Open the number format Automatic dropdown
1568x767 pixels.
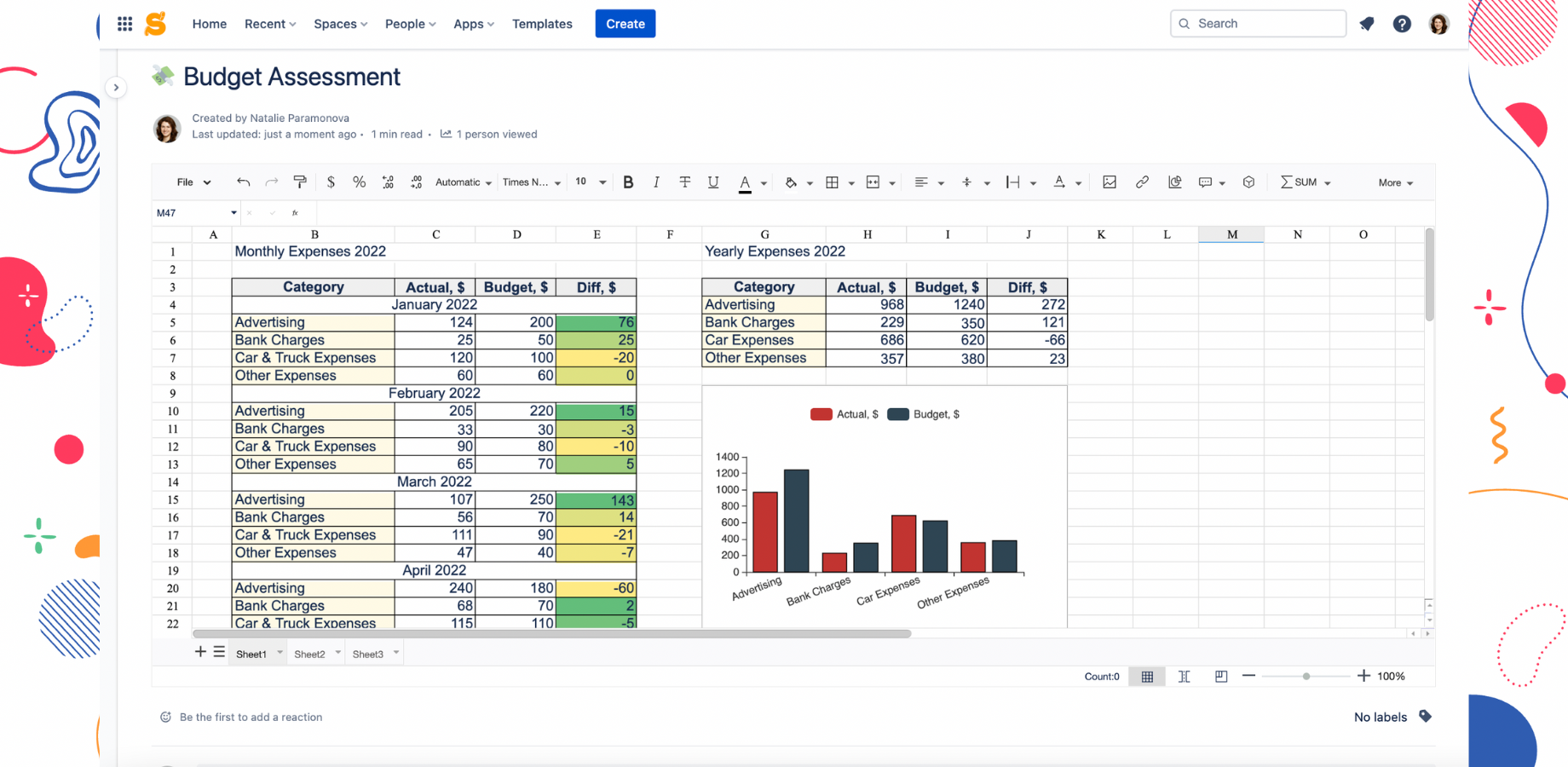(464, 182)
